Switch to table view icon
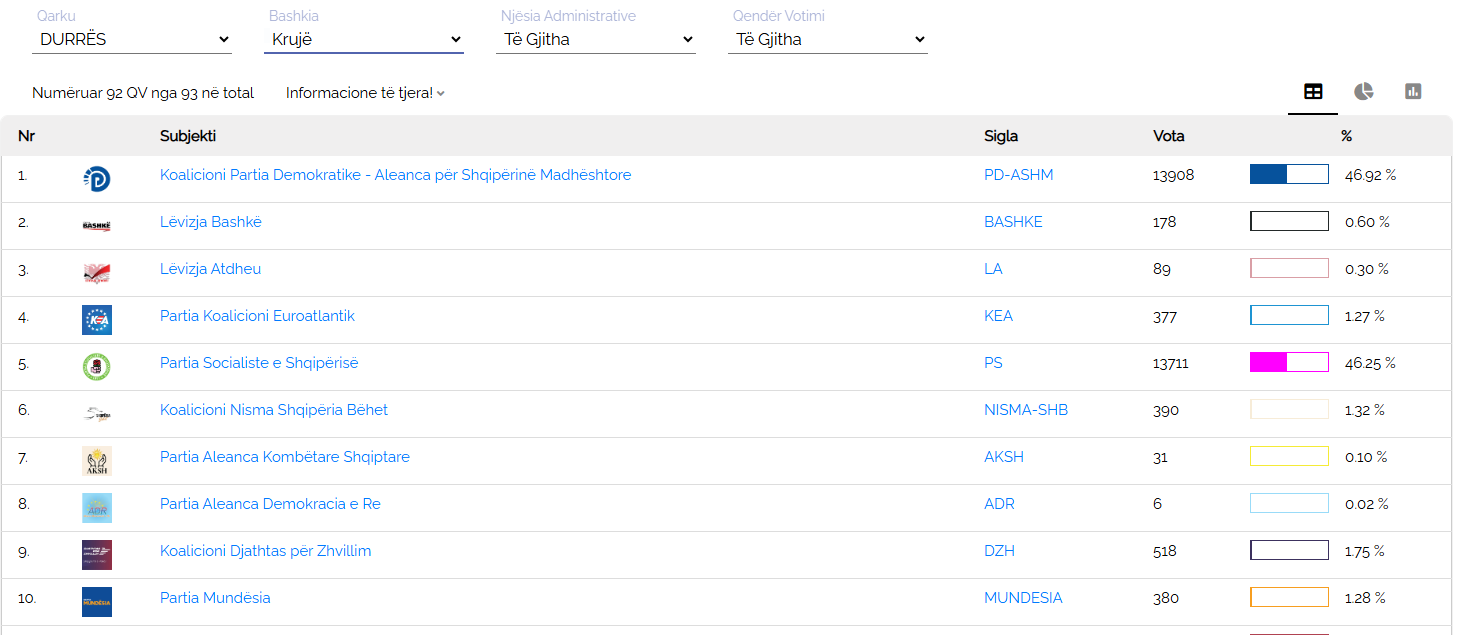 pyautogui.click(x=1313, y=92)
